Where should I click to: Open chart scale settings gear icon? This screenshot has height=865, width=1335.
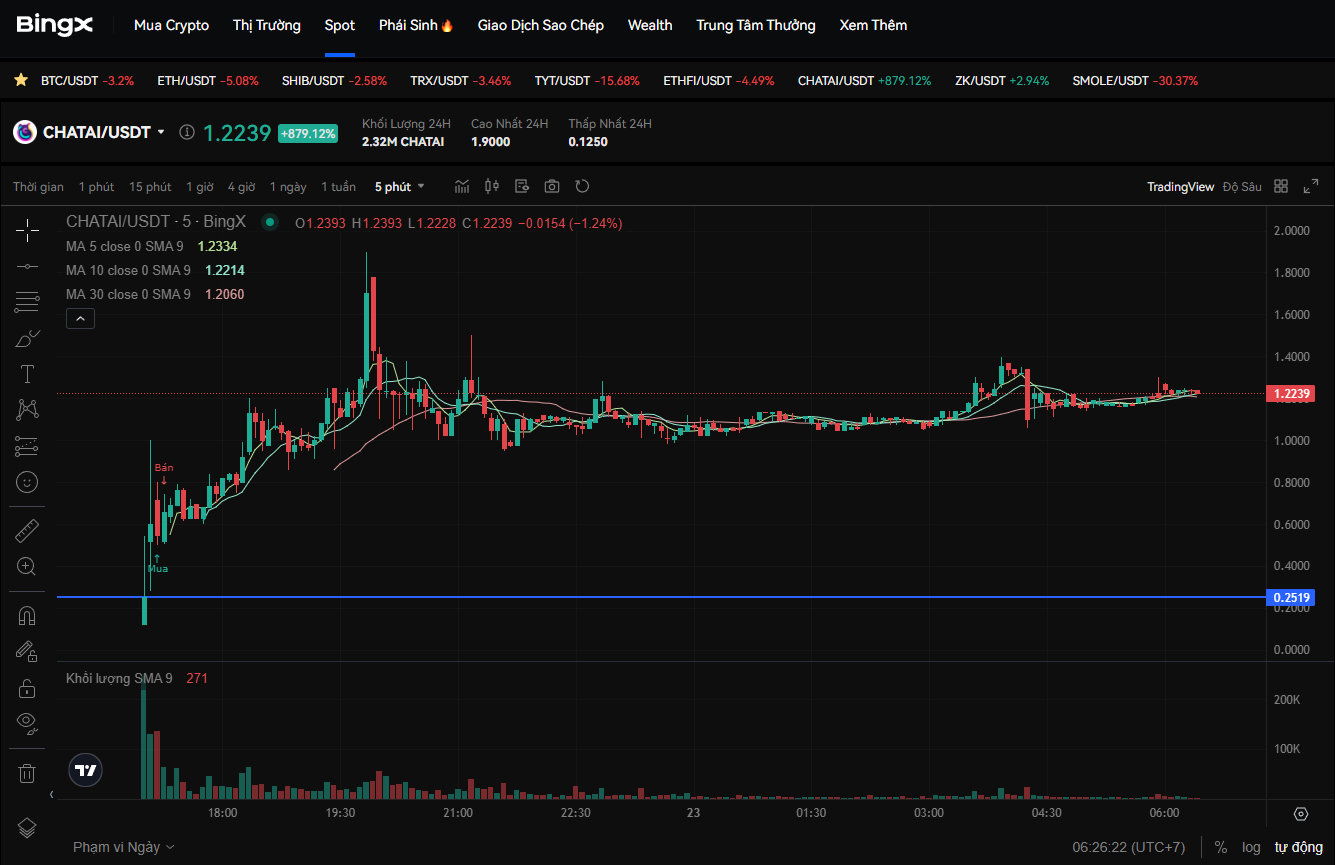(x=1301, y=814)
